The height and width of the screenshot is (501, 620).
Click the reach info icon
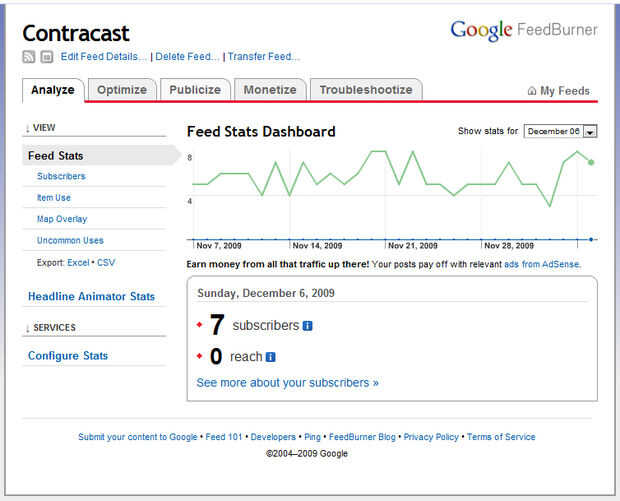pyautogui.click(x=271, y=357)
